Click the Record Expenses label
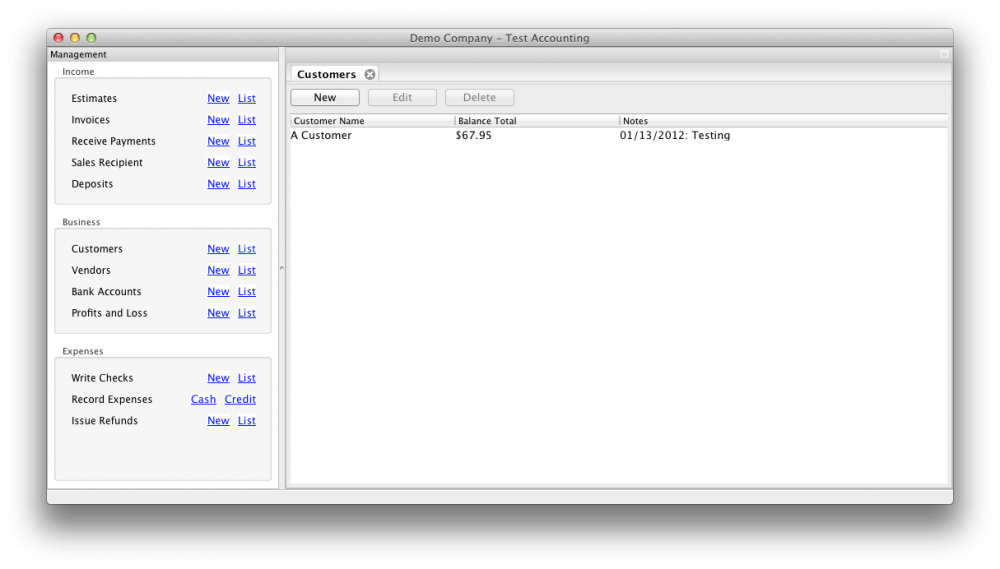The image size is (1000, 569). tap(112, 399)
